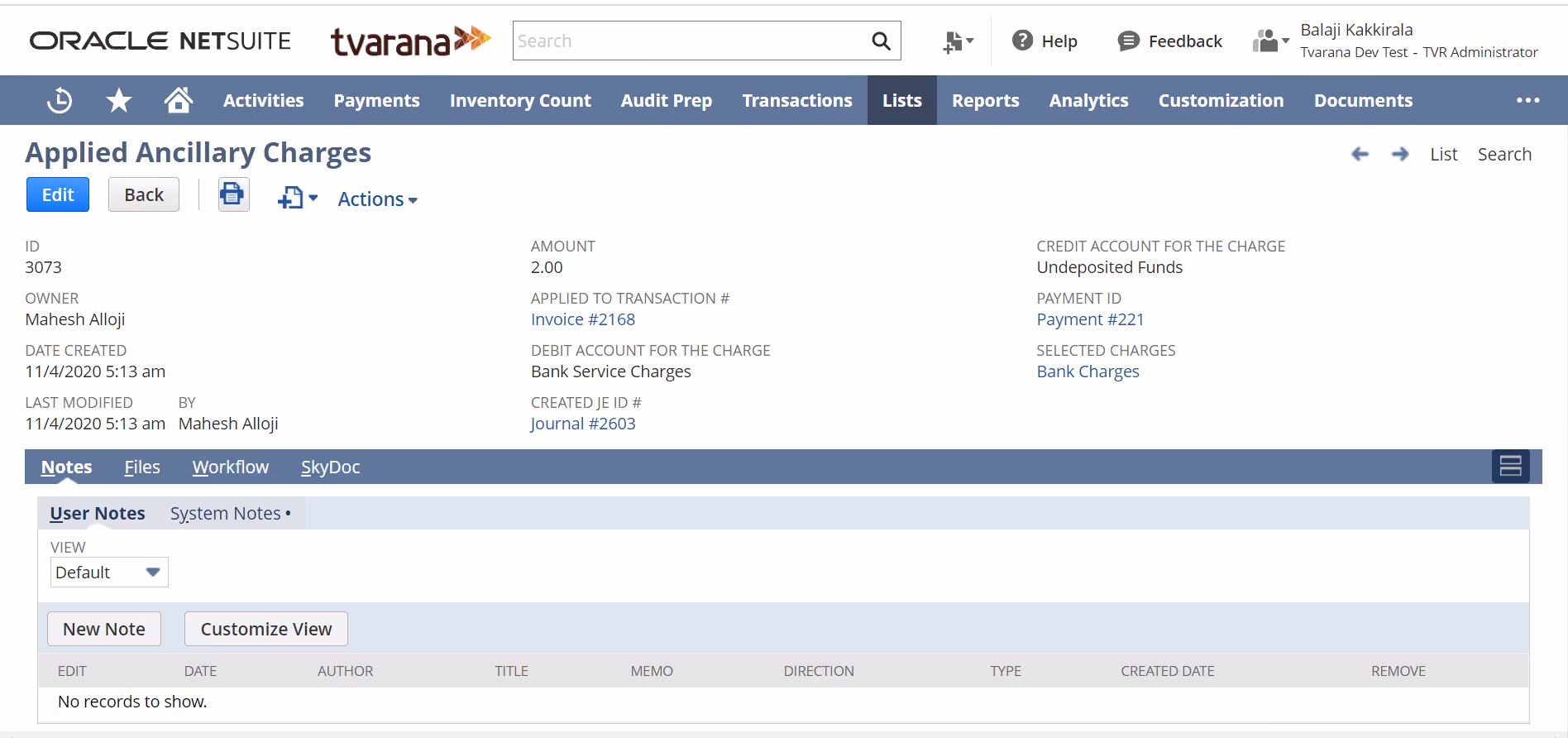Switch to the SkyDoc subtab
This screenshot has height=738, width=1568.
[x=330, y=467]
